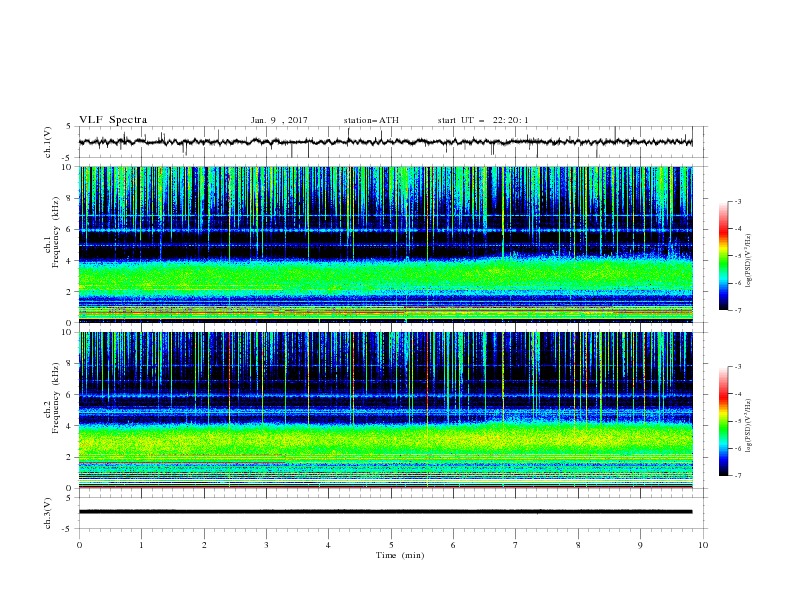Screen dimensions: 792x612
Task: Click time axis tick label 1
Action: 141,545
